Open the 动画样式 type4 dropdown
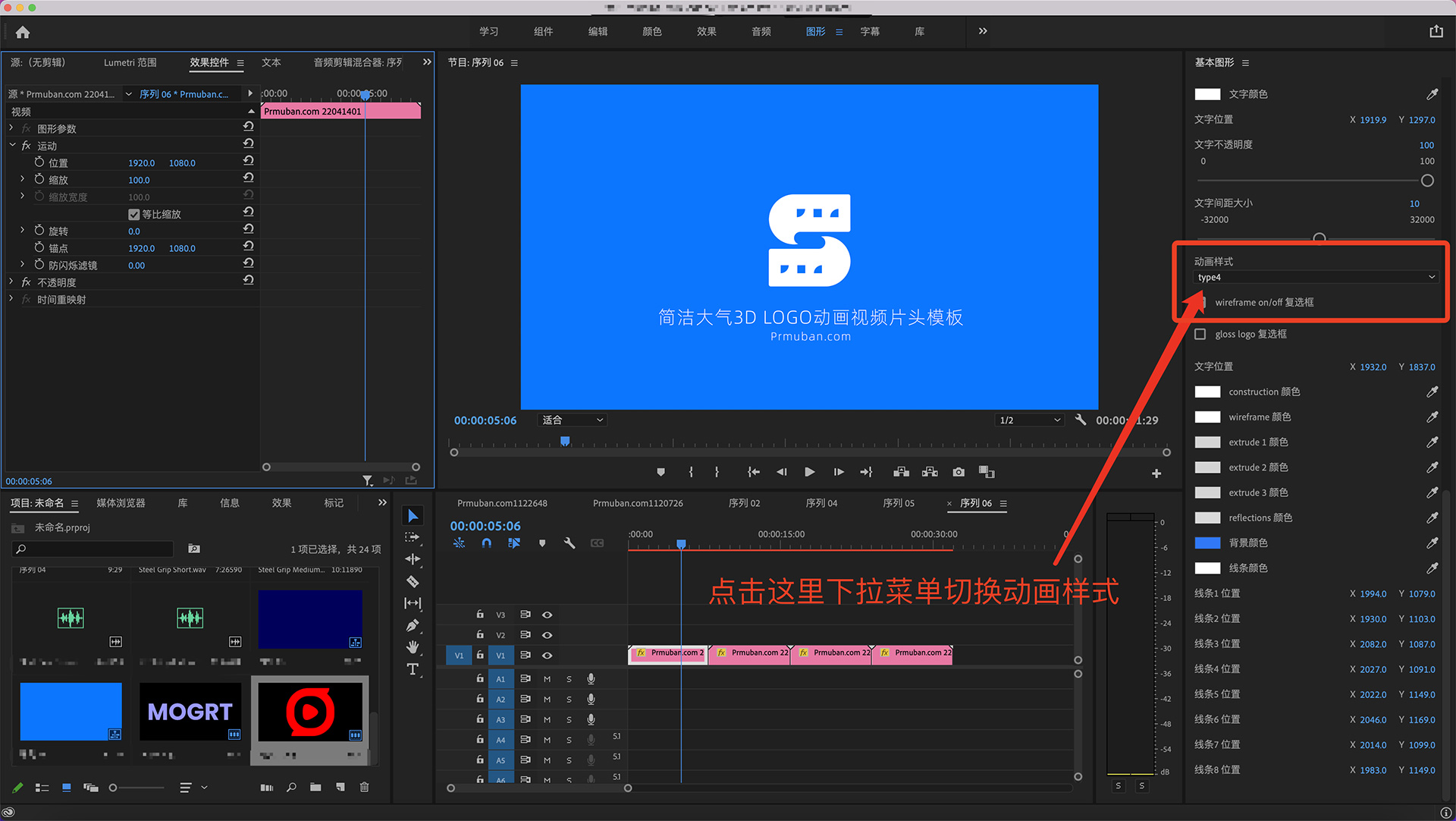1456x821 pixels. coord(1316,277)
